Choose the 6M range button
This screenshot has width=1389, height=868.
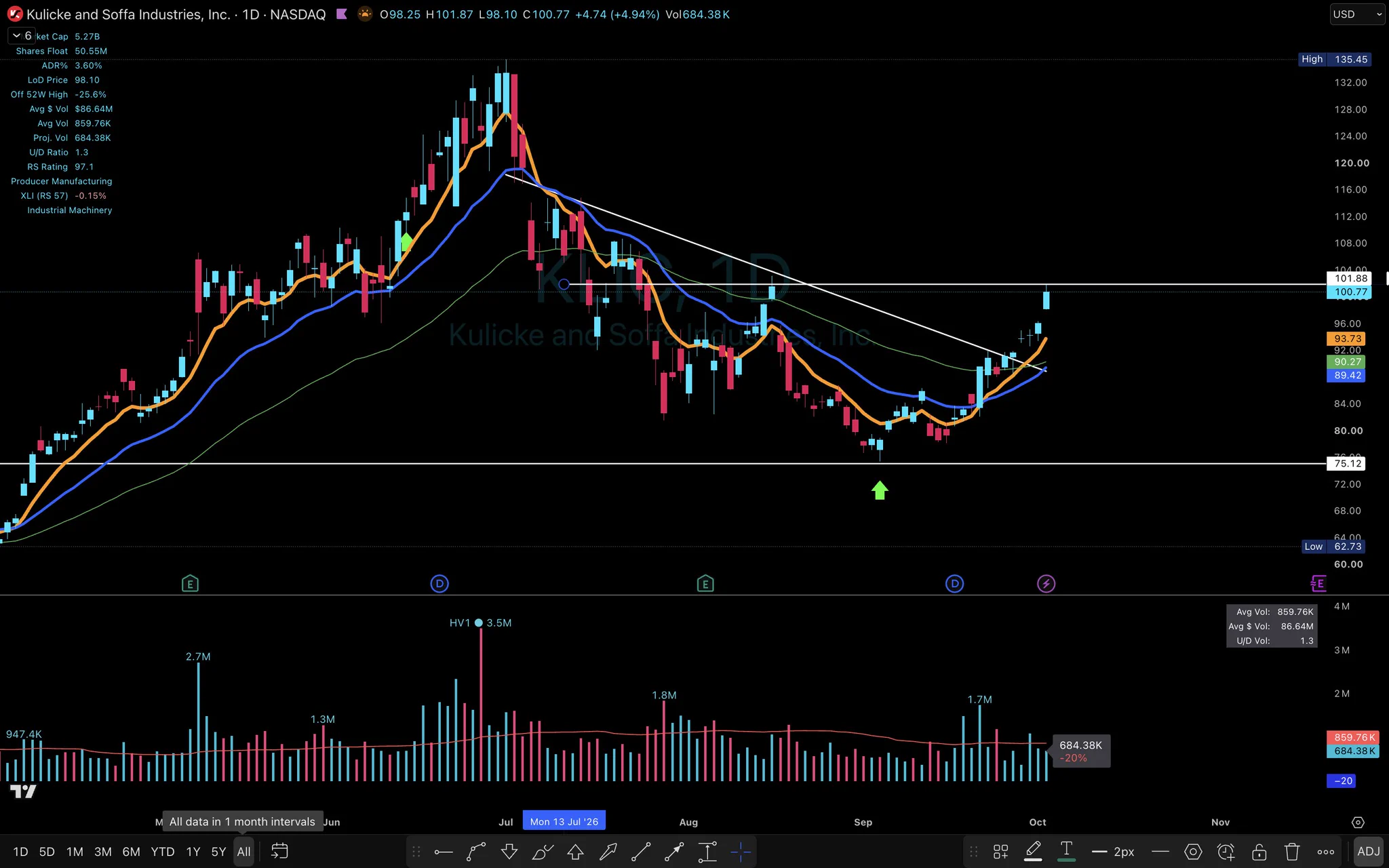click(131, 852)
